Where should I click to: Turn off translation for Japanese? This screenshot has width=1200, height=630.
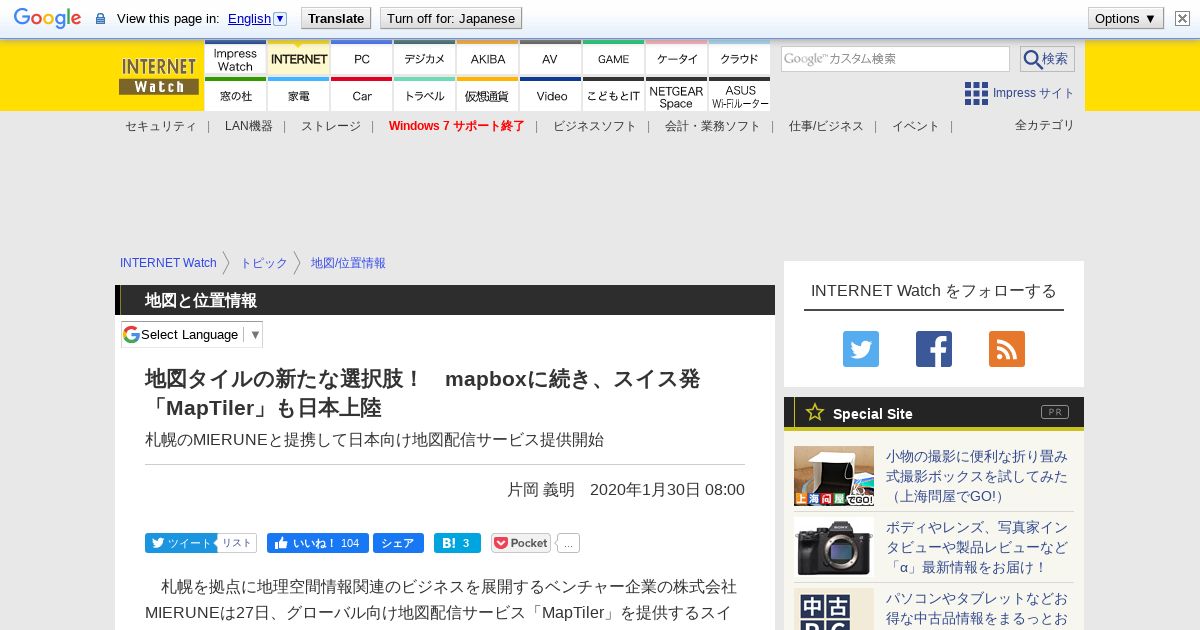click(x=451, y=18)
